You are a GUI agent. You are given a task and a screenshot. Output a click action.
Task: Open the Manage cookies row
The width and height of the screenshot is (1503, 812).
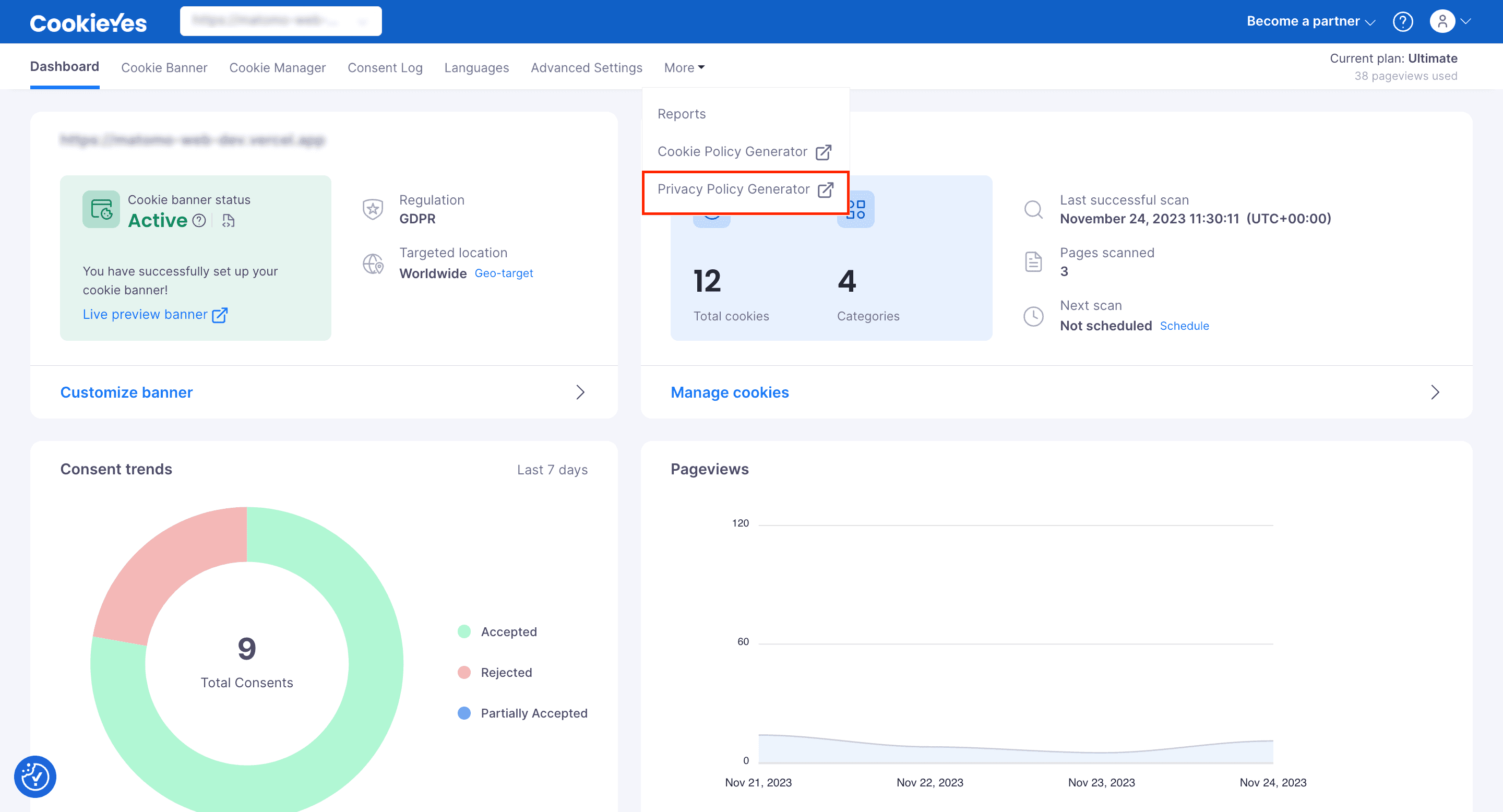[1056, 392]
